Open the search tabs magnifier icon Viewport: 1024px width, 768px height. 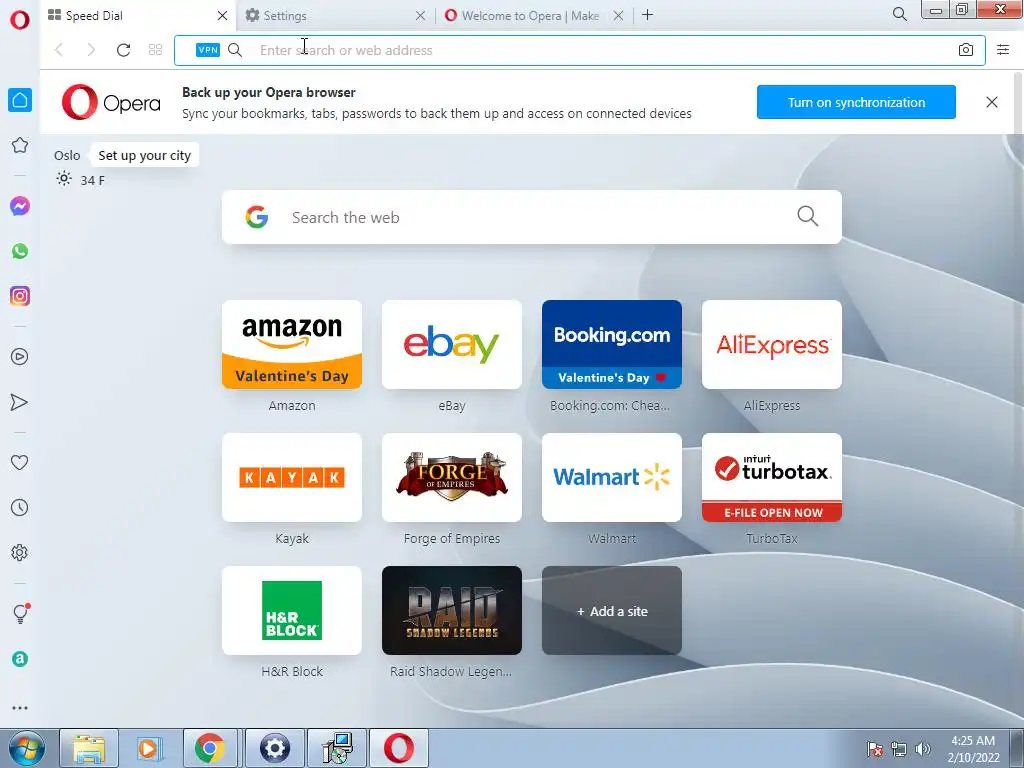click(899, 14)
